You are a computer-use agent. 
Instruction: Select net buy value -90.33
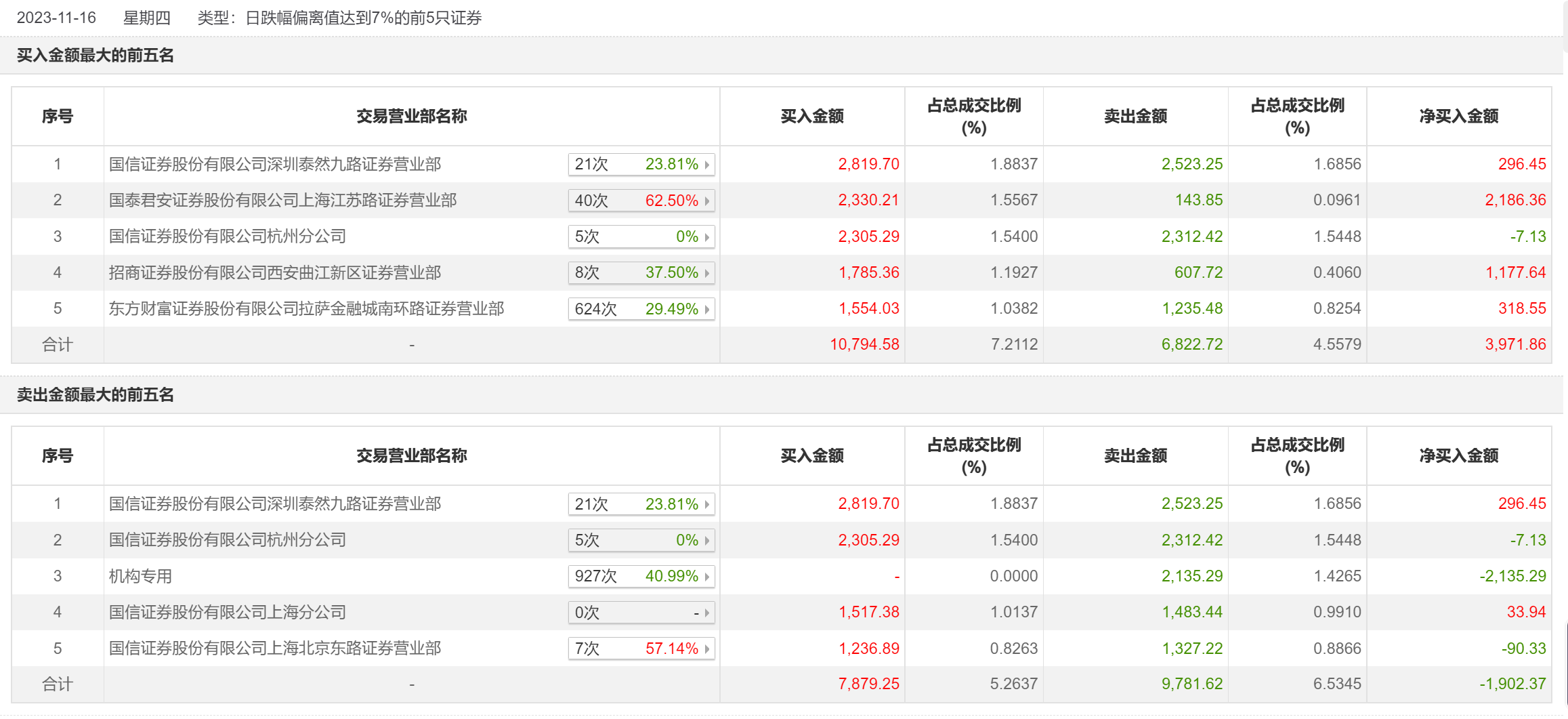click(x=1524, y=649)
